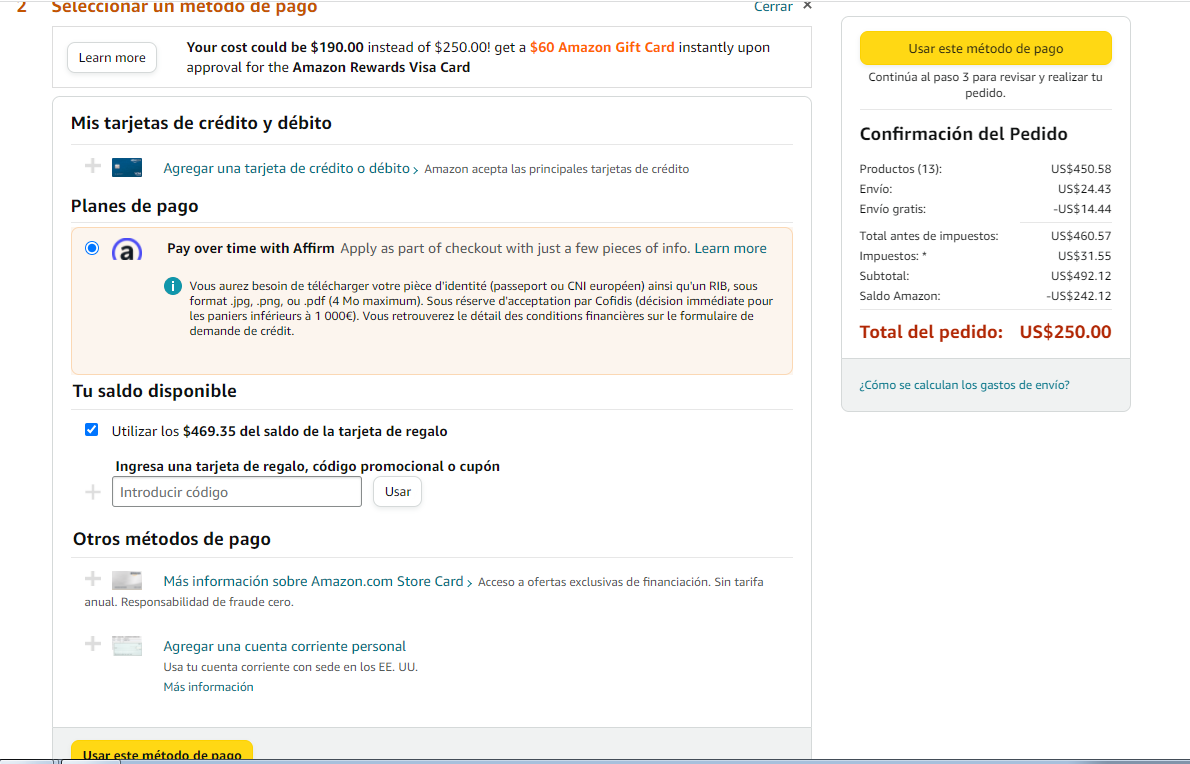This screenshot has height=764, width=1190.
Task: Click the check image for checking account
Action: click(x=127, y=646)
